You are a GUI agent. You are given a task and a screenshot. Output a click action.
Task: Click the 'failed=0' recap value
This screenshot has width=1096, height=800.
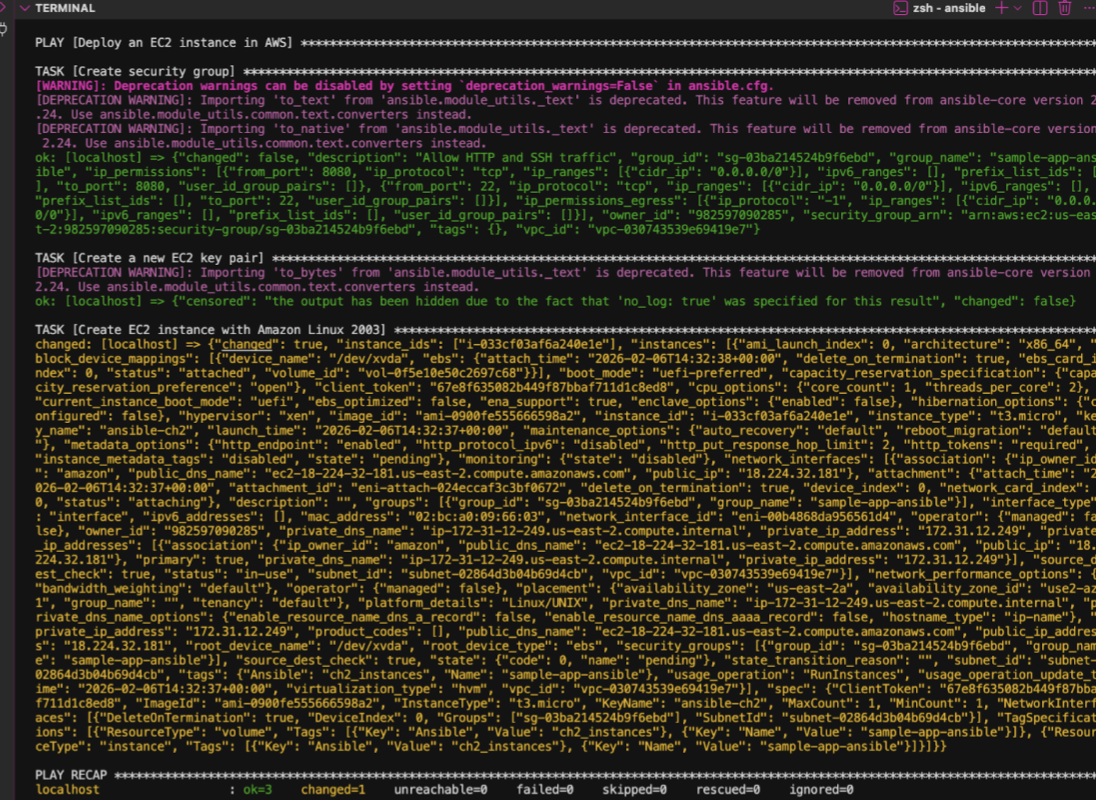[545, 789]
